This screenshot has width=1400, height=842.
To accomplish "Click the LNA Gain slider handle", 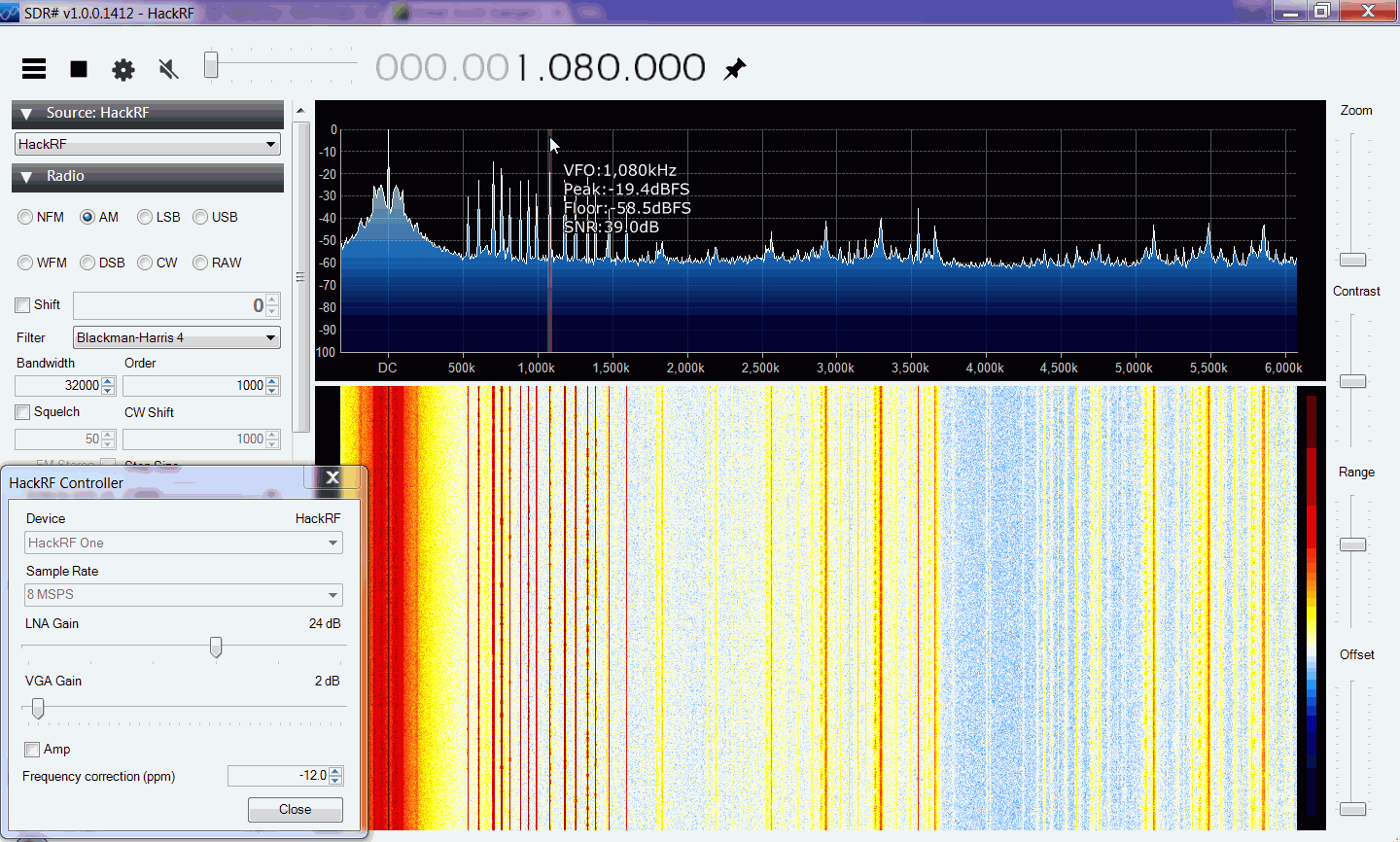I will coord(216,647).
